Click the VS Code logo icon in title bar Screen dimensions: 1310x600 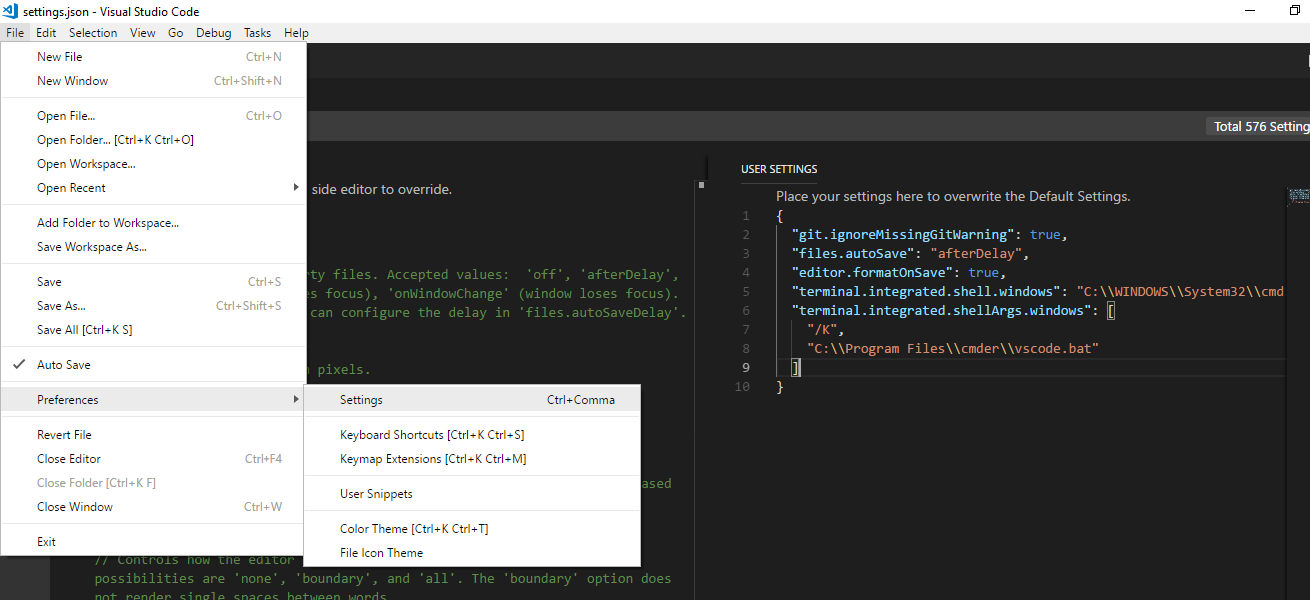(10, 12)
